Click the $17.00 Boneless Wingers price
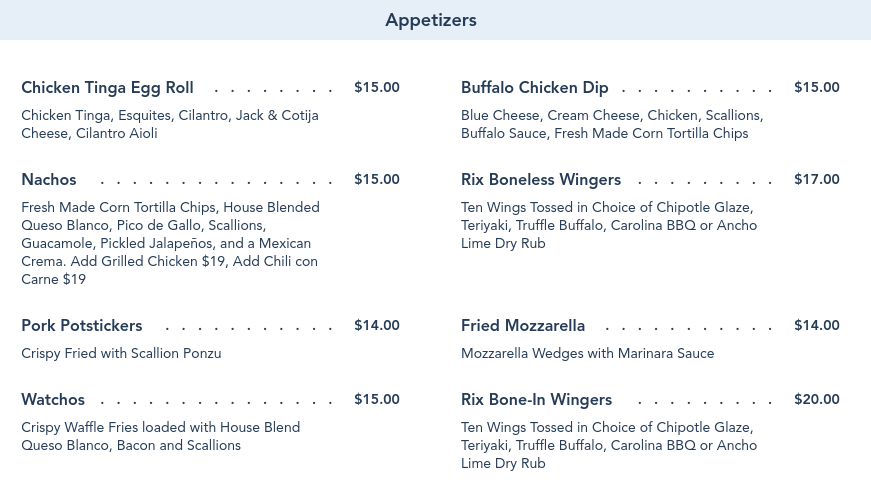 [817, 179]
